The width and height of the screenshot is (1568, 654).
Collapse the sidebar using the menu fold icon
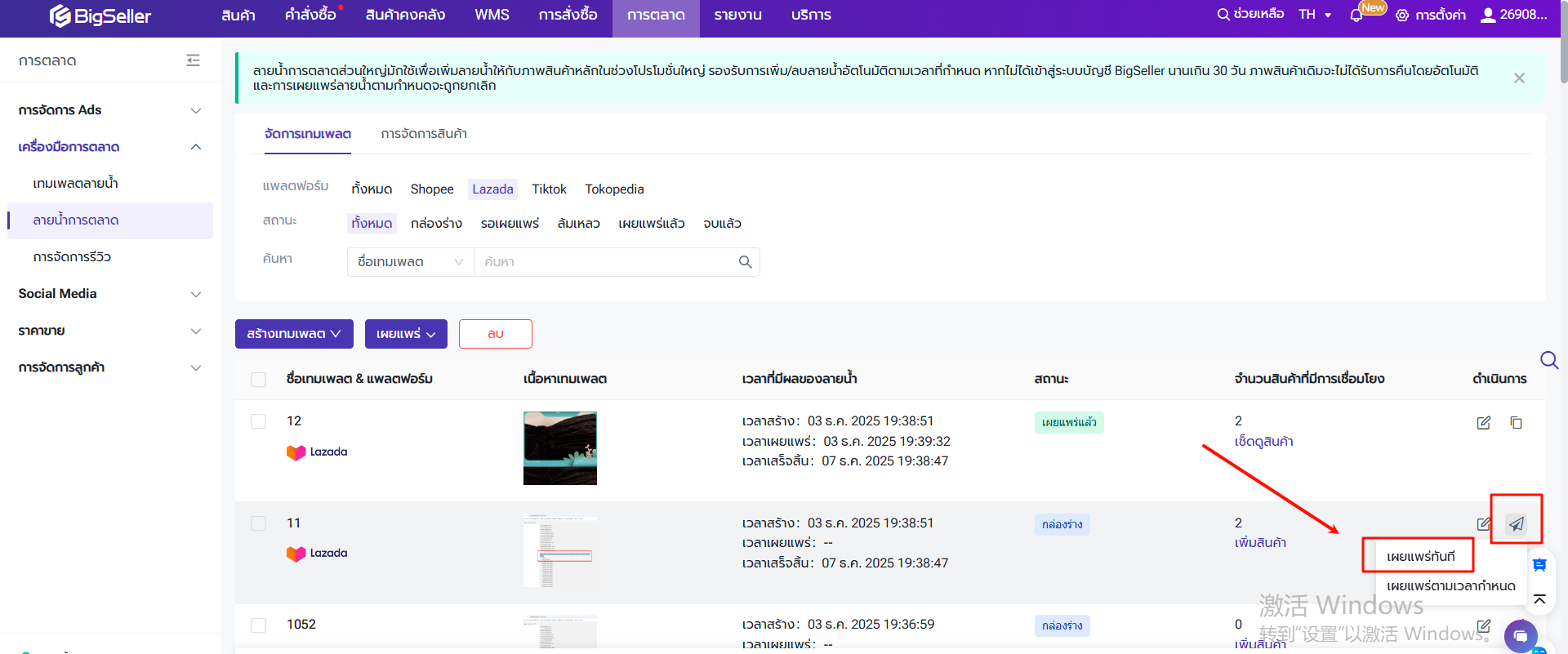[x=193, y=60]
